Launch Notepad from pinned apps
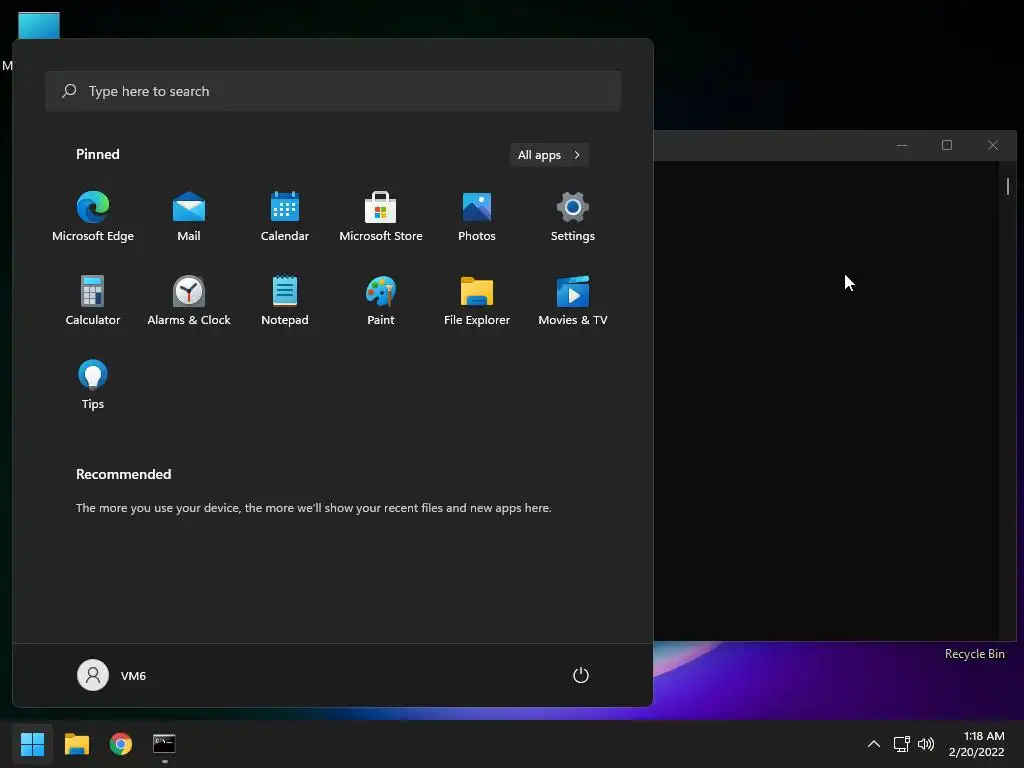1024x768 pixels. click(285, 300)
